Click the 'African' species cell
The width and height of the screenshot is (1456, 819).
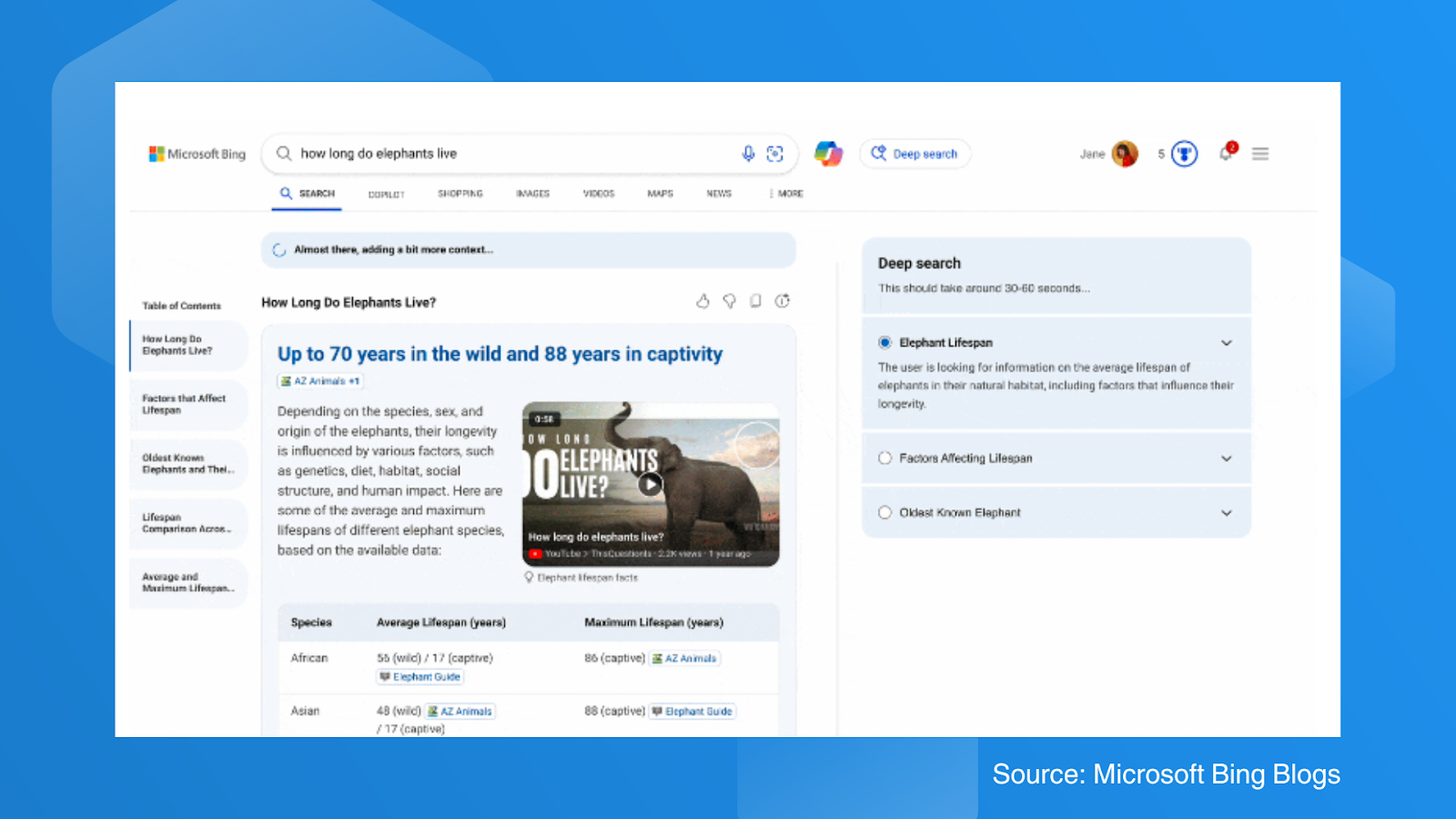(309, 658)
